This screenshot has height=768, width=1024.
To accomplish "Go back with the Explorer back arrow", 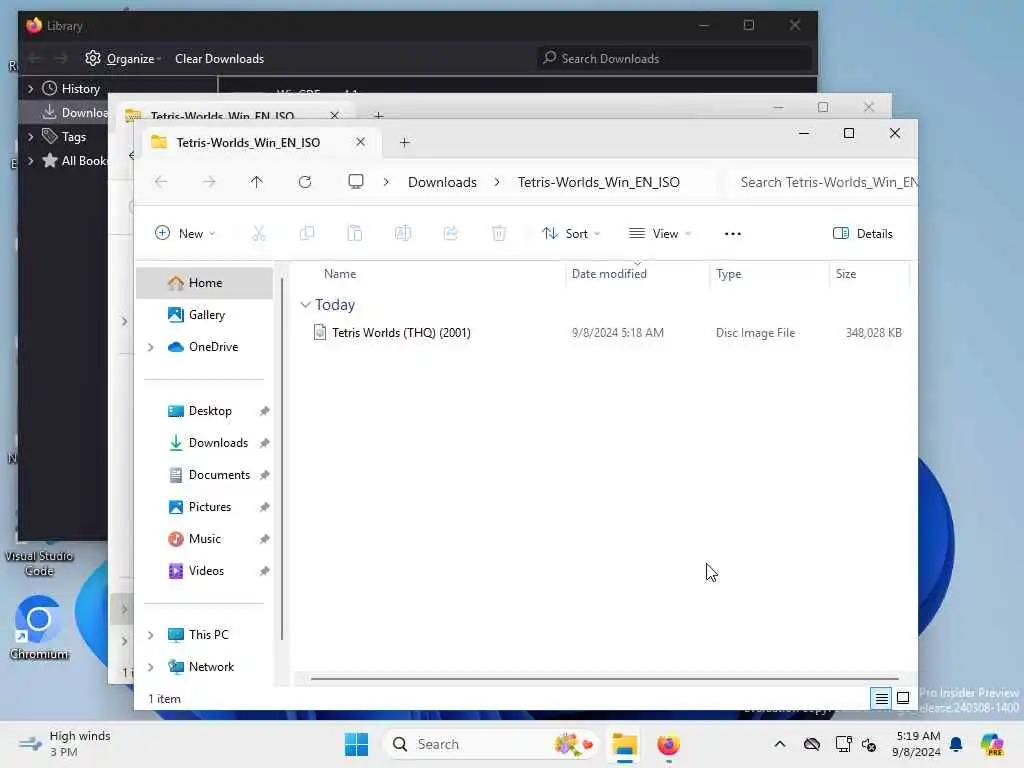I will click(x=161, y=182).
